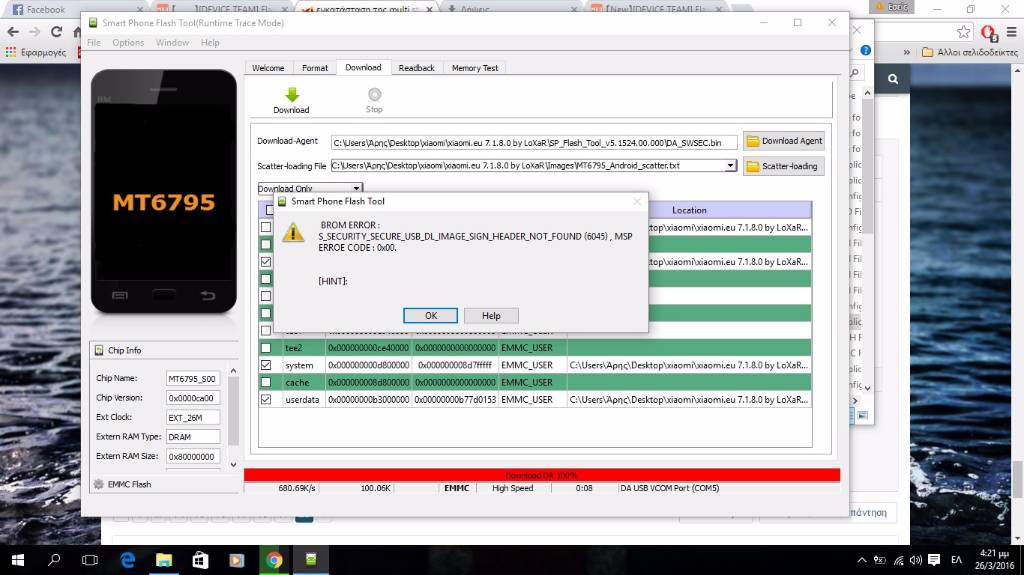Uncheck the system partition checkbox

coord(266,365)
